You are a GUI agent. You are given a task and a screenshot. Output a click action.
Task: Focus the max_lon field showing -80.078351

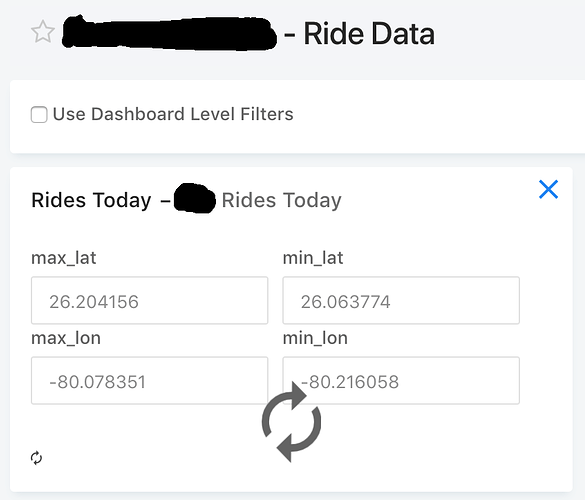tap(150, 381)
